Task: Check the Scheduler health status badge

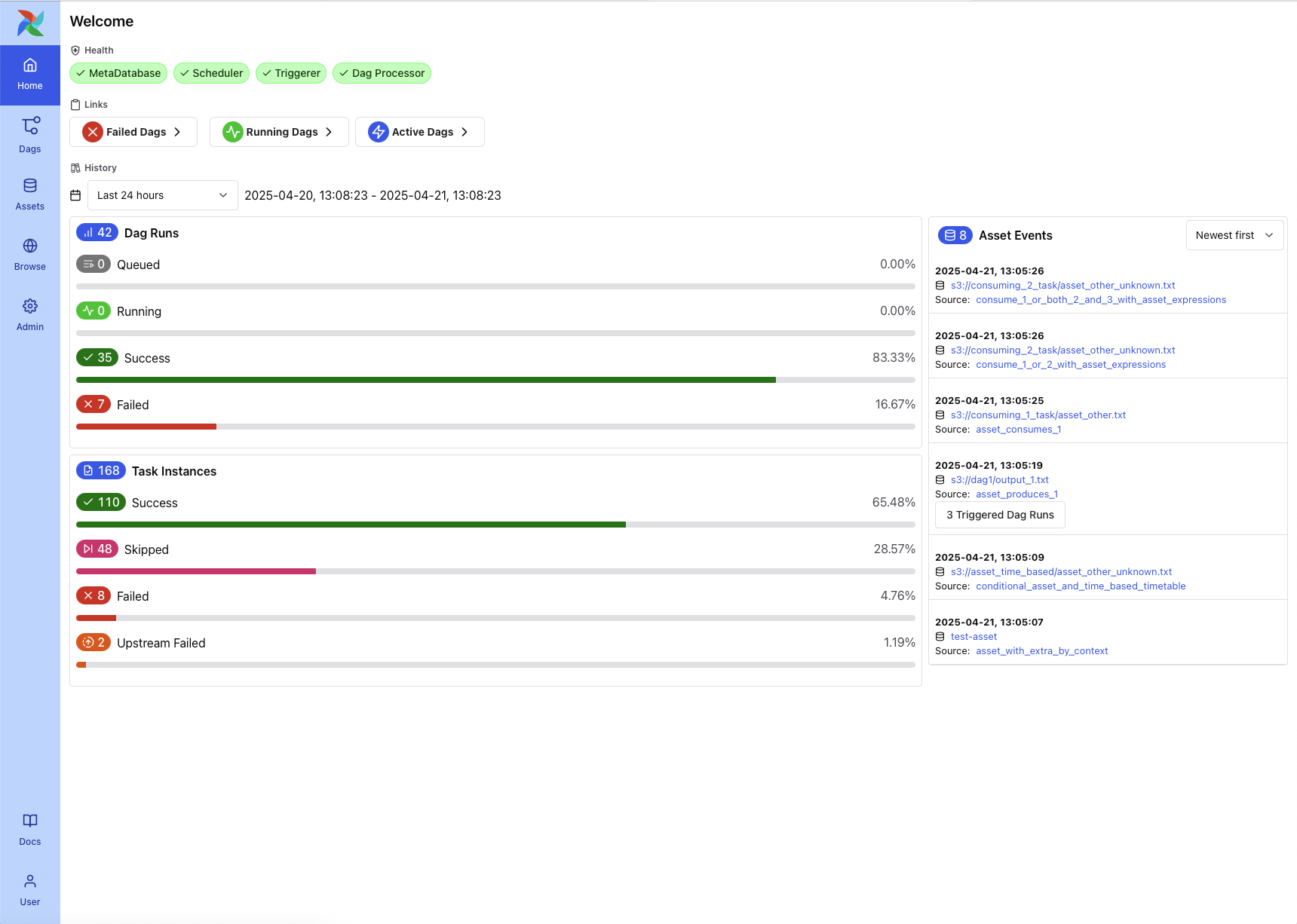Action: click(x=211, y=73)
